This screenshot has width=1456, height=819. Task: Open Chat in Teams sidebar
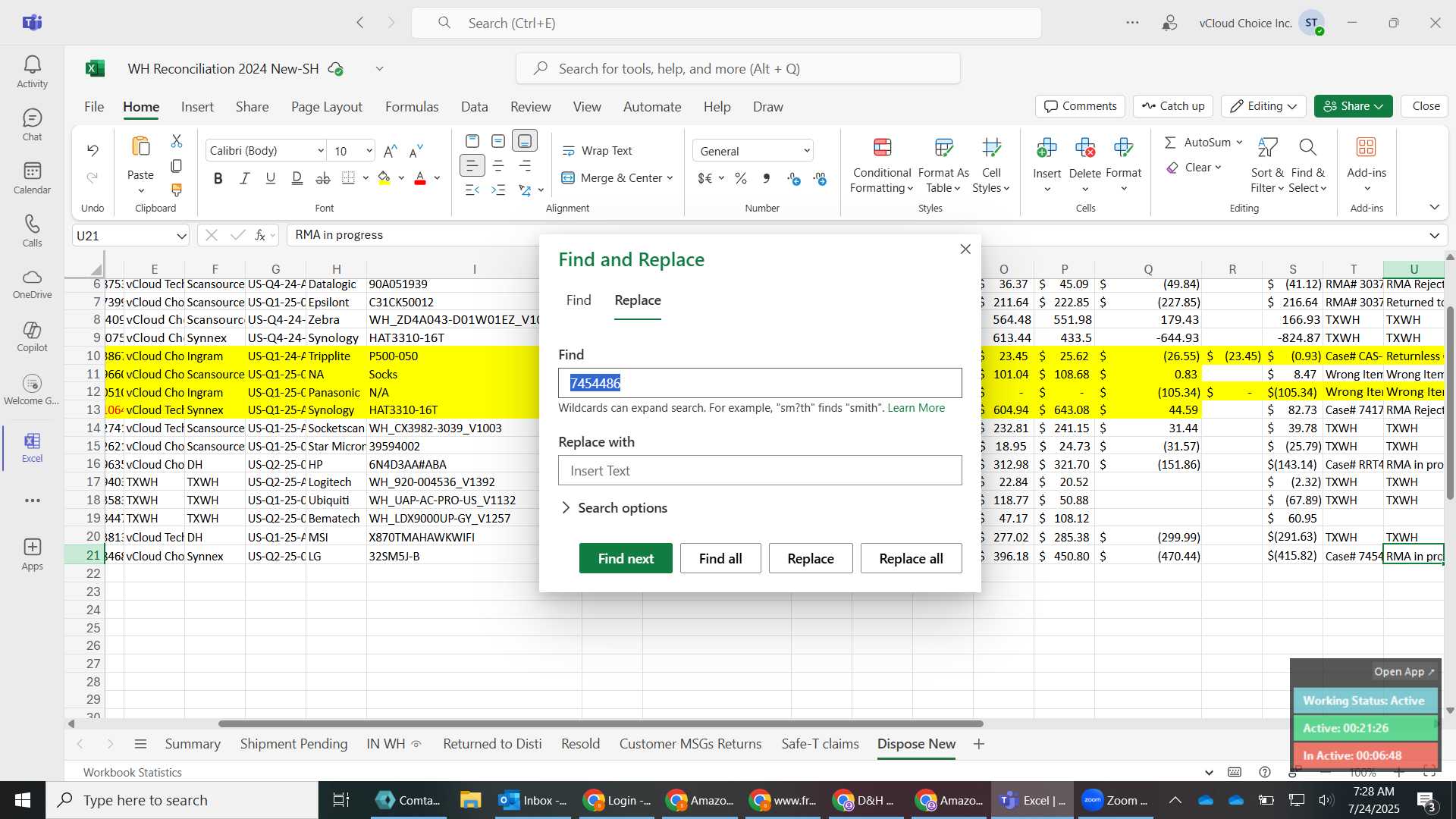(x=32, y=125)
